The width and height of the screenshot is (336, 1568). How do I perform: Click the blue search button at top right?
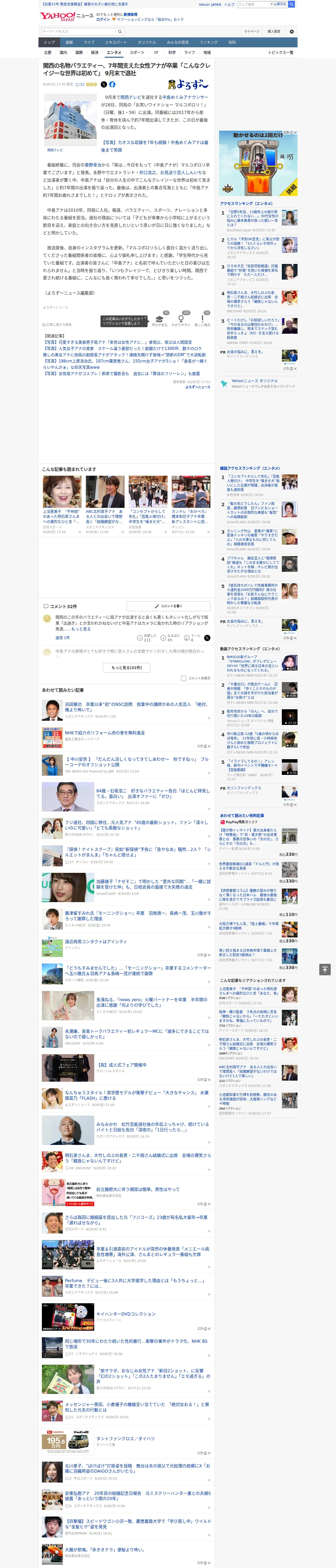click(x=292, y=4)
